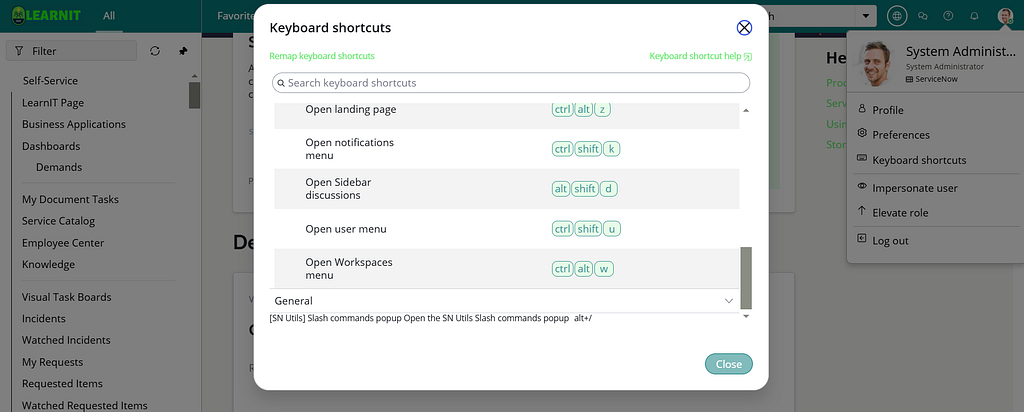Click the globe icon in the header
The height and width of the screenshot is (412, 1024).
(897, 16)
